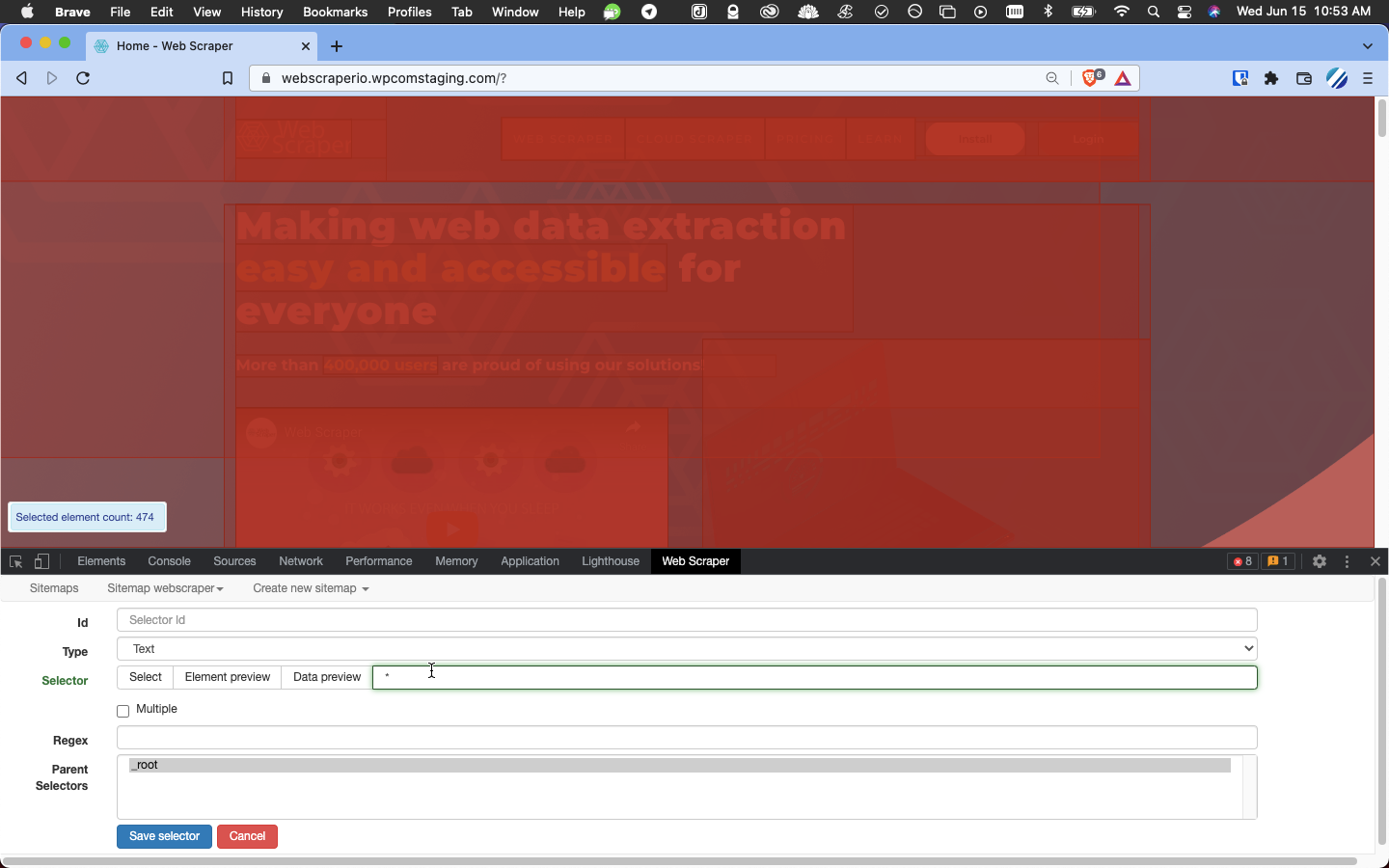Click the Save selector button
Viewport: 1389px width, 868px height.
click(x=164, y=836)
